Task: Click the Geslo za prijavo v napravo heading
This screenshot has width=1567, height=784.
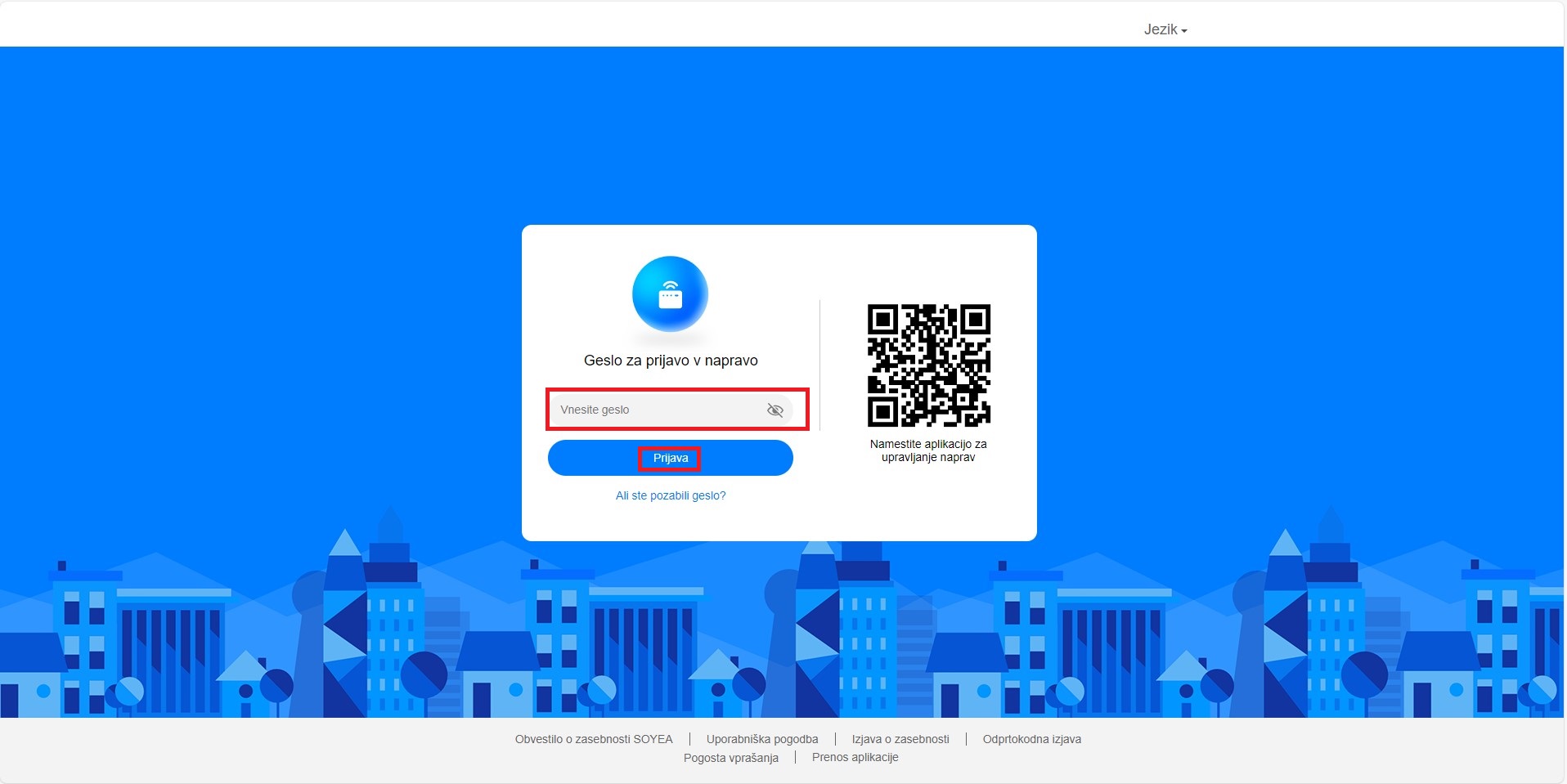Action: point(671,361)
